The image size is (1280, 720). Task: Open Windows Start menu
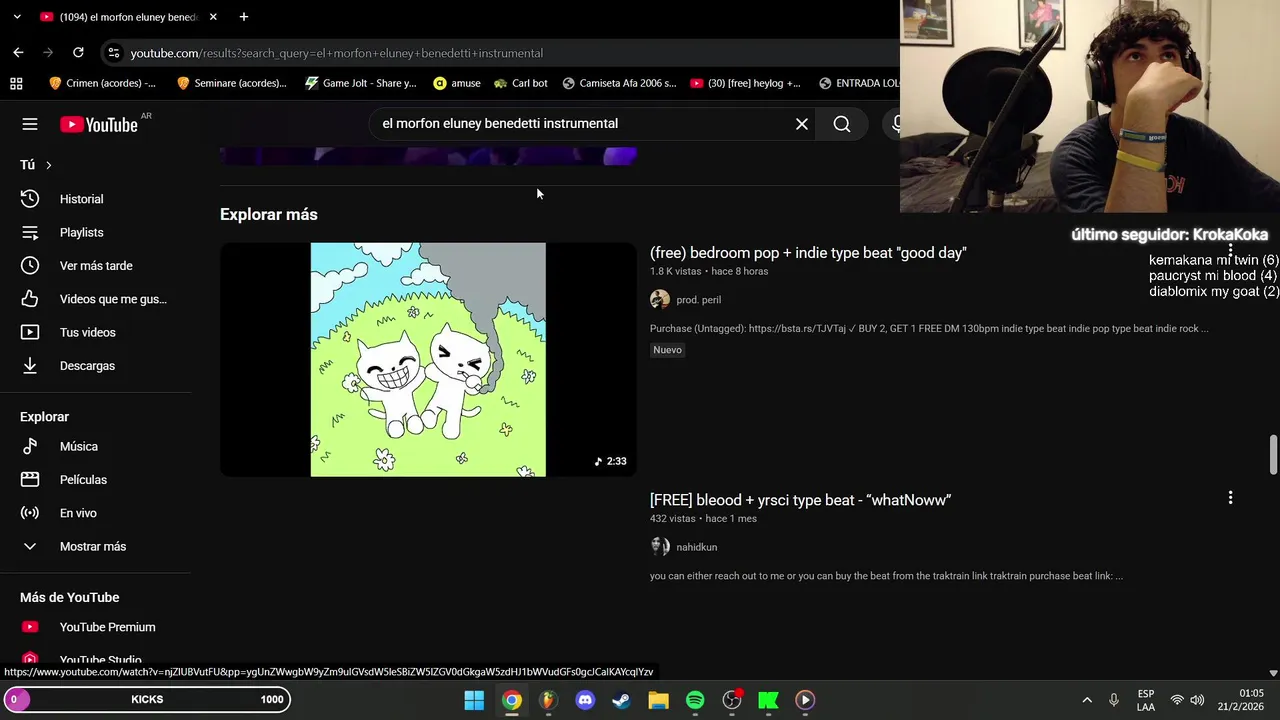point(474,700)
